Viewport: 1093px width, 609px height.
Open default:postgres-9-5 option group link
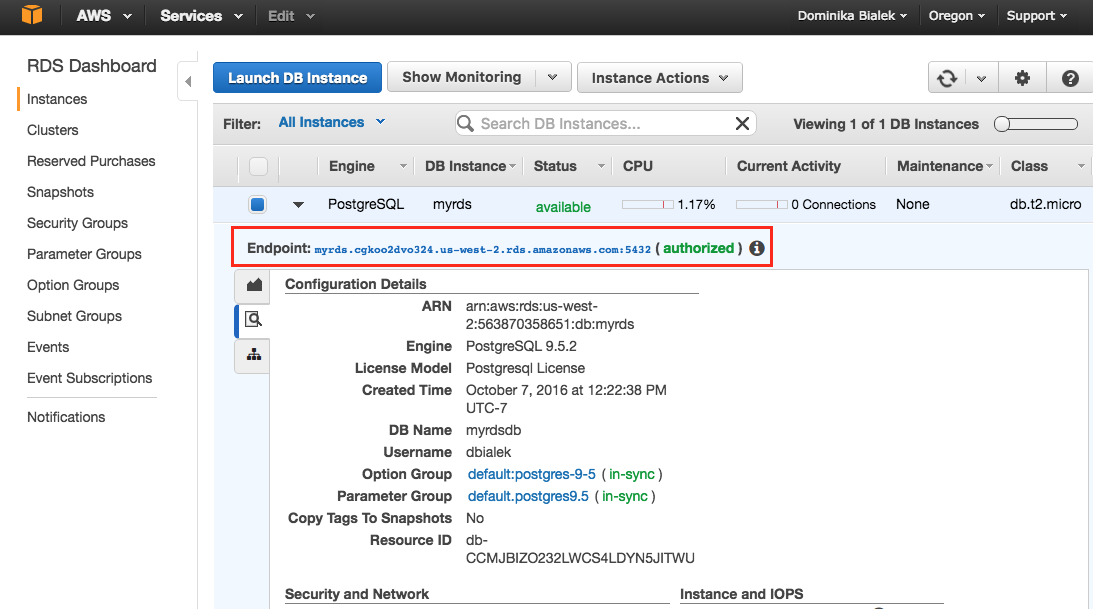click(x=532, y=475)
